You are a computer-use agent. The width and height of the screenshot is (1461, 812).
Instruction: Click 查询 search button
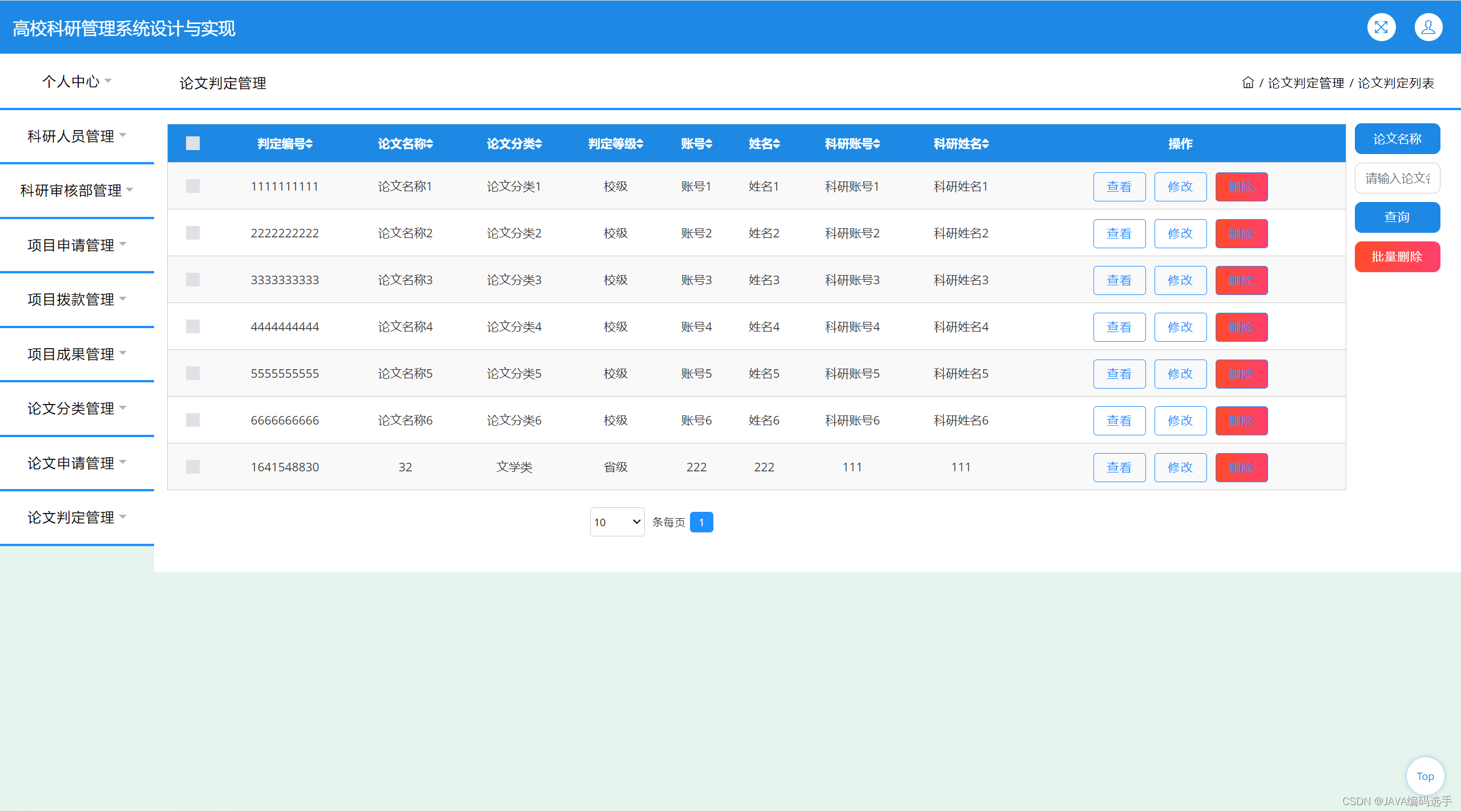[1397, 217]
